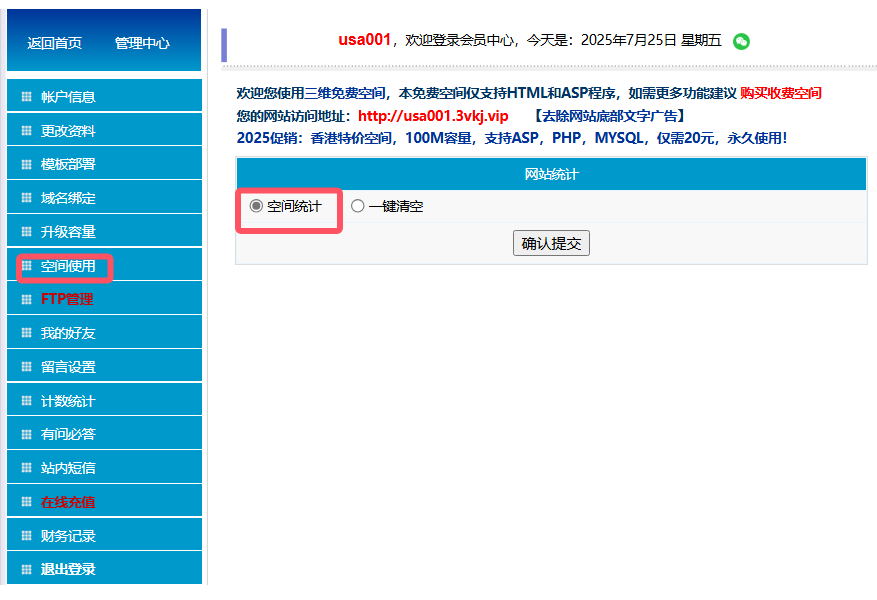Select the 一键清空 radio button
This screenshot has width=877, height=600.
pyautogui.click(x=357, y=206)
